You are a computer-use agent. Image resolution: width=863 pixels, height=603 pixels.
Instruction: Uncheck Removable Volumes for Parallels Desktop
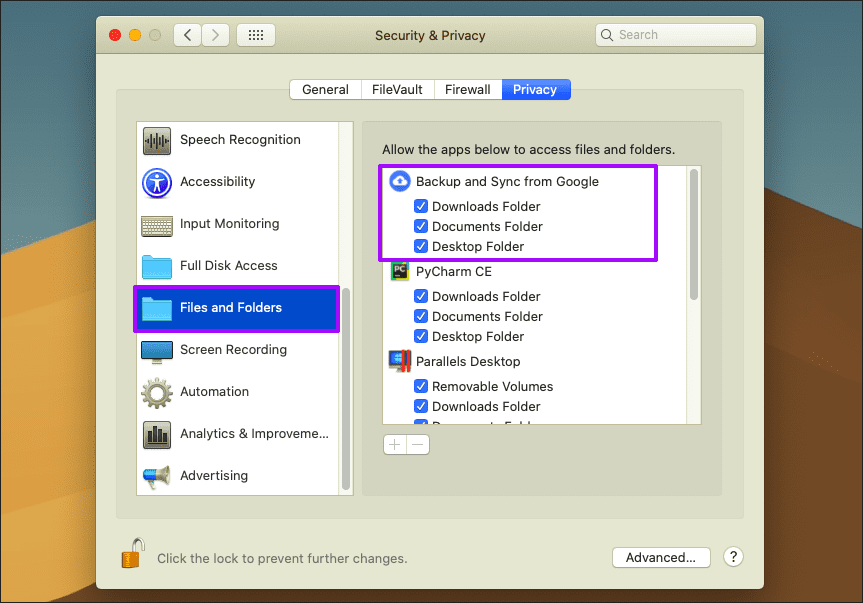tap(421, 386)
